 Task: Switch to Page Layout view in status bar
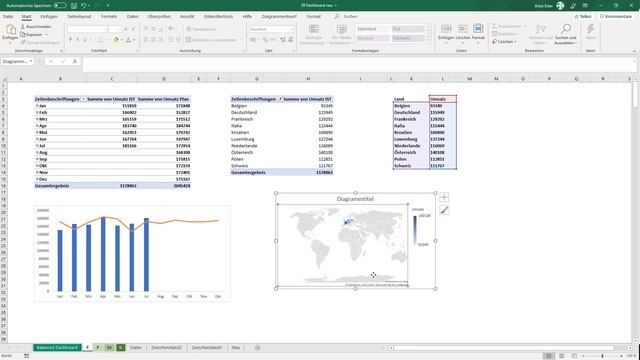pyautogui.click(x=562, y=356)
